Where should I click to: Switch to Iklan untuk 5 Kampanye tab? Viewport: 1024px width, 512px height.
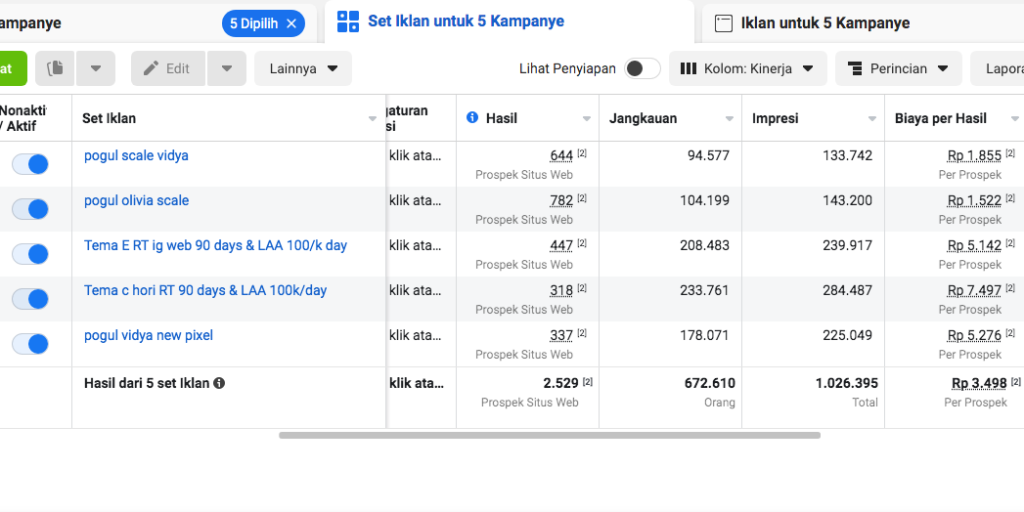(x=824, y=22)
